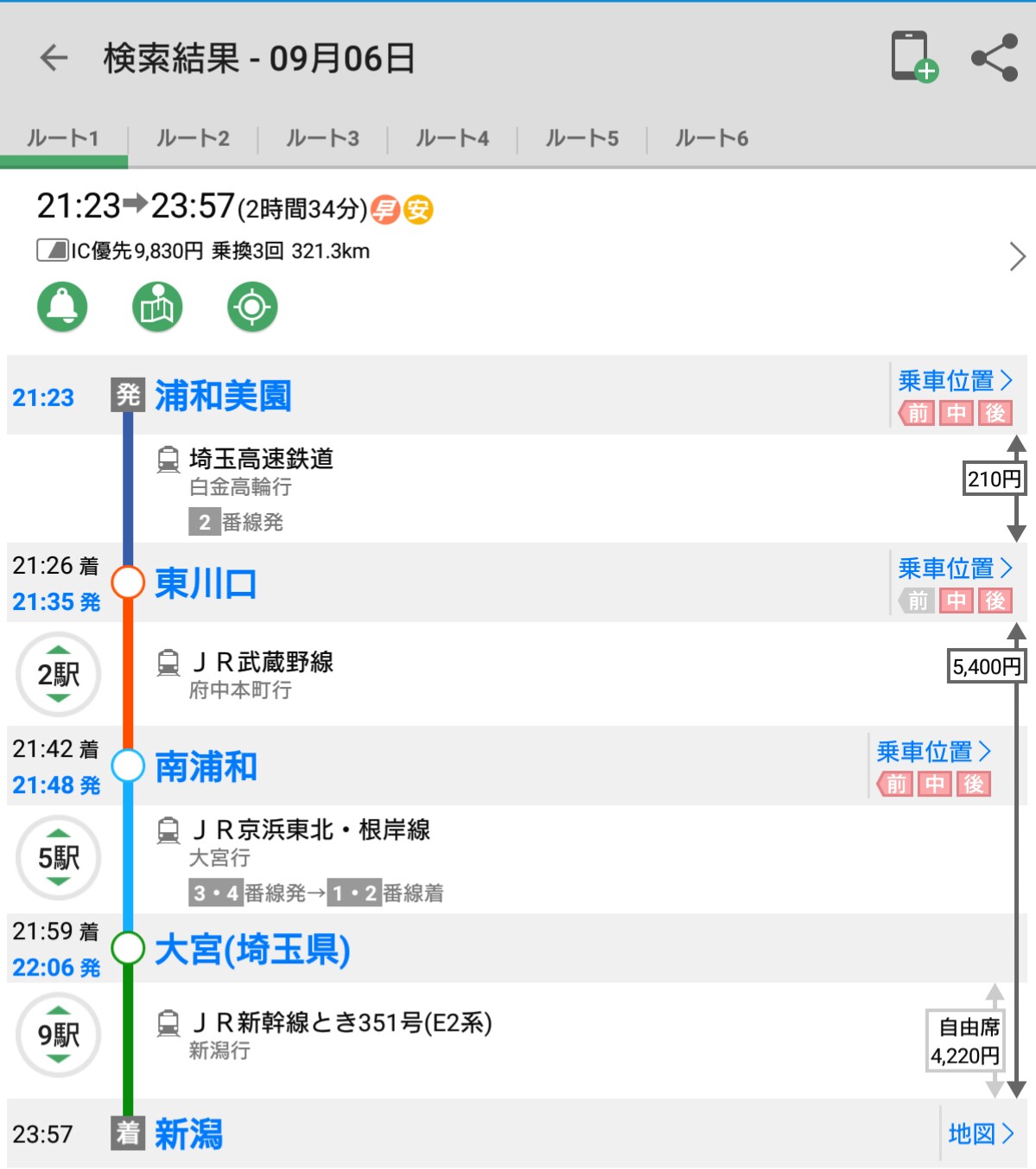Viewport: 1036px width, 1169px height.
Task: Tap the green bell alarm icon
Action: click(62, 307)
